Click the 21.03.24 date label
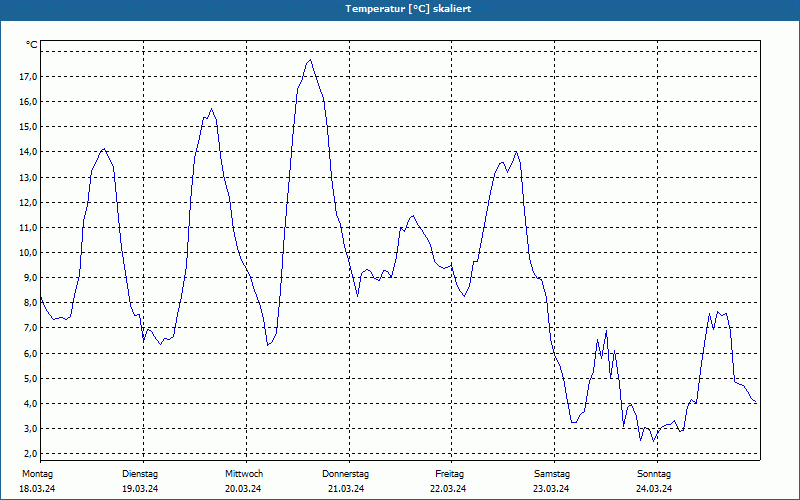The width and height of the screenshot is (800, 500). [346, 489]
